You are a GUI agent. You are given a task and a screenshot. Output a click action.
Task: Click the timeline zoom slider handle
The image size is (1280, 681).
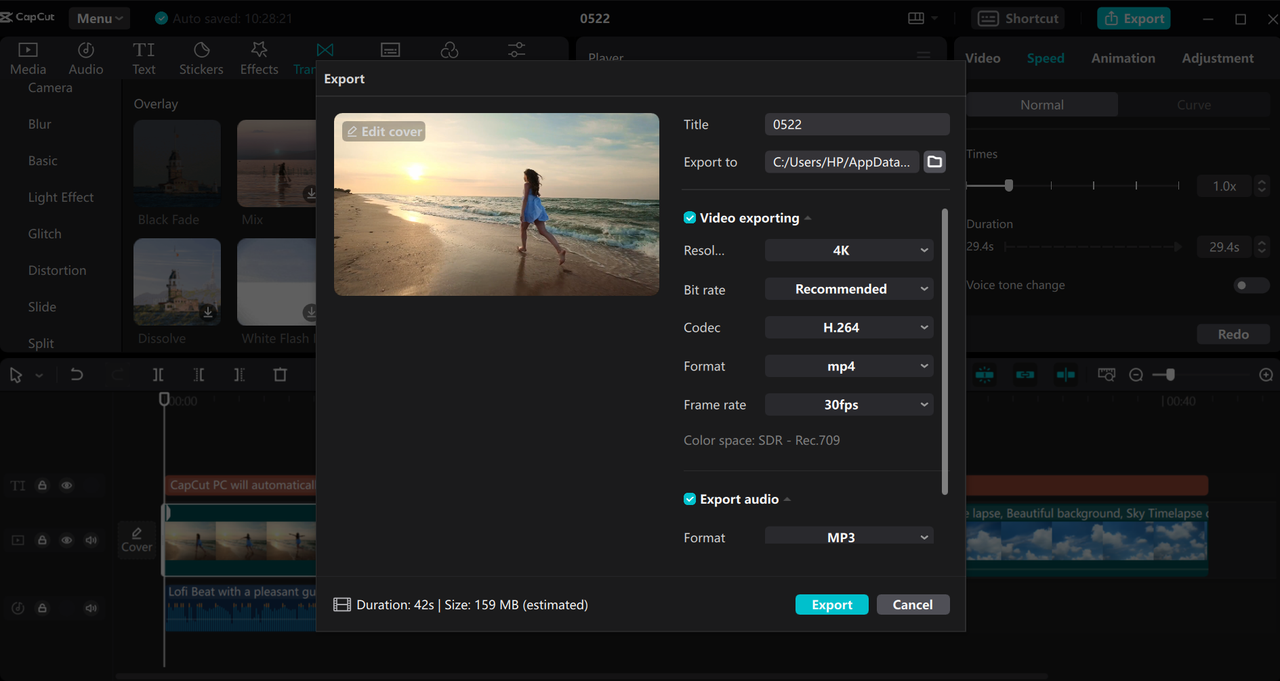coord(1170,375)
